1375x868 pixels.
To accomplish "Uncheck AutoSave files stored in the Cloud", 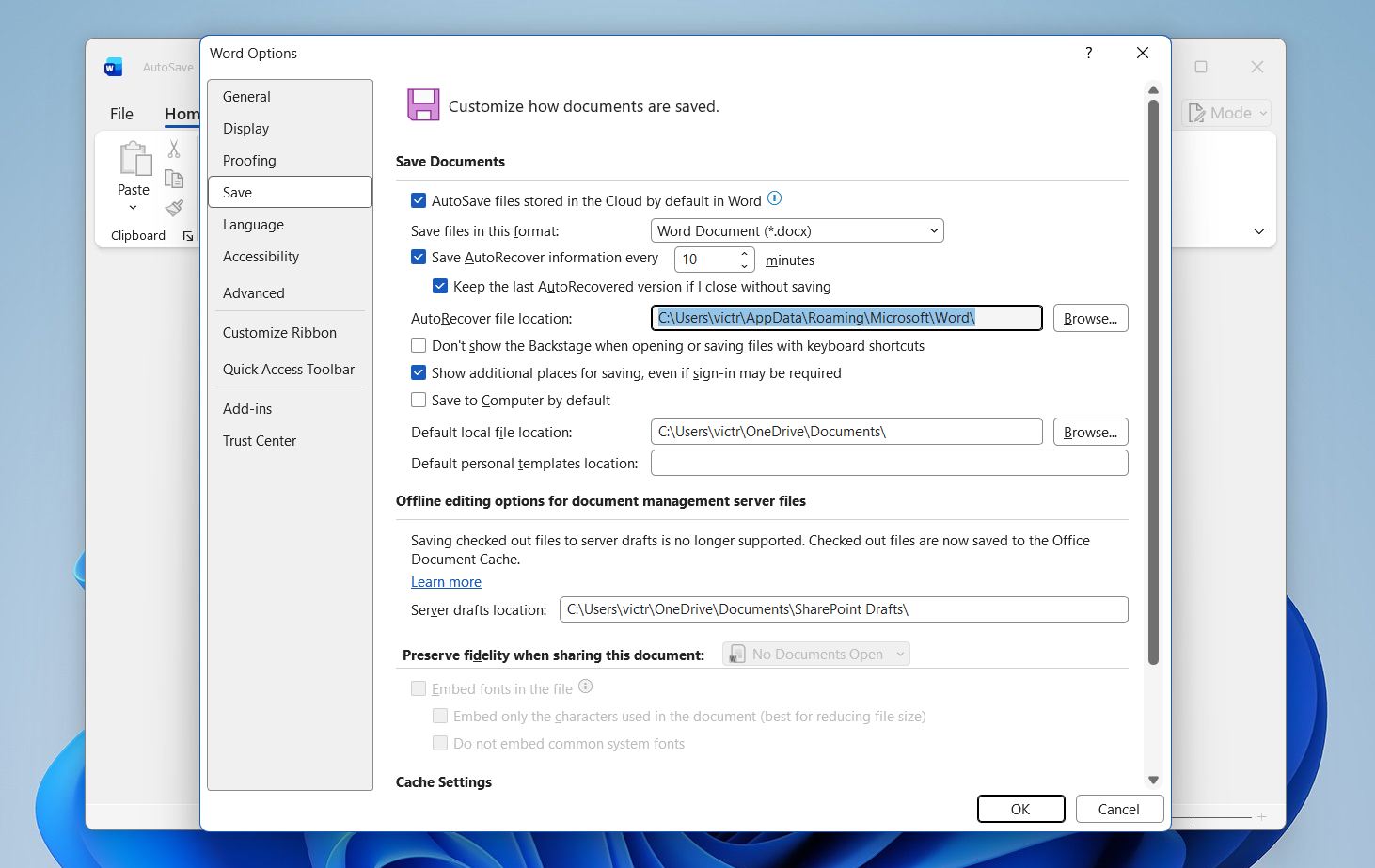I will point(418,199).
